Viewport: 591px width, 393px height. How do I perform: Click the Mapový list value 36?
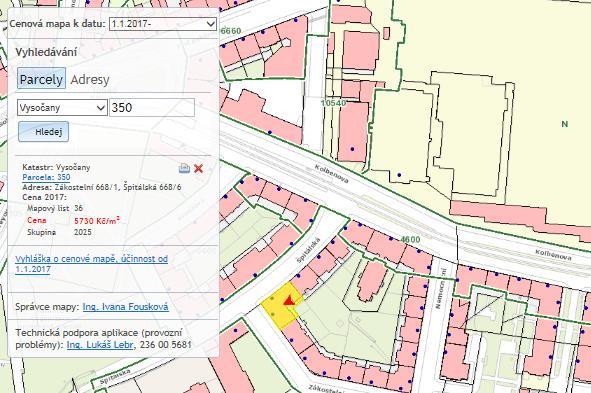click(x=78, y=208)
